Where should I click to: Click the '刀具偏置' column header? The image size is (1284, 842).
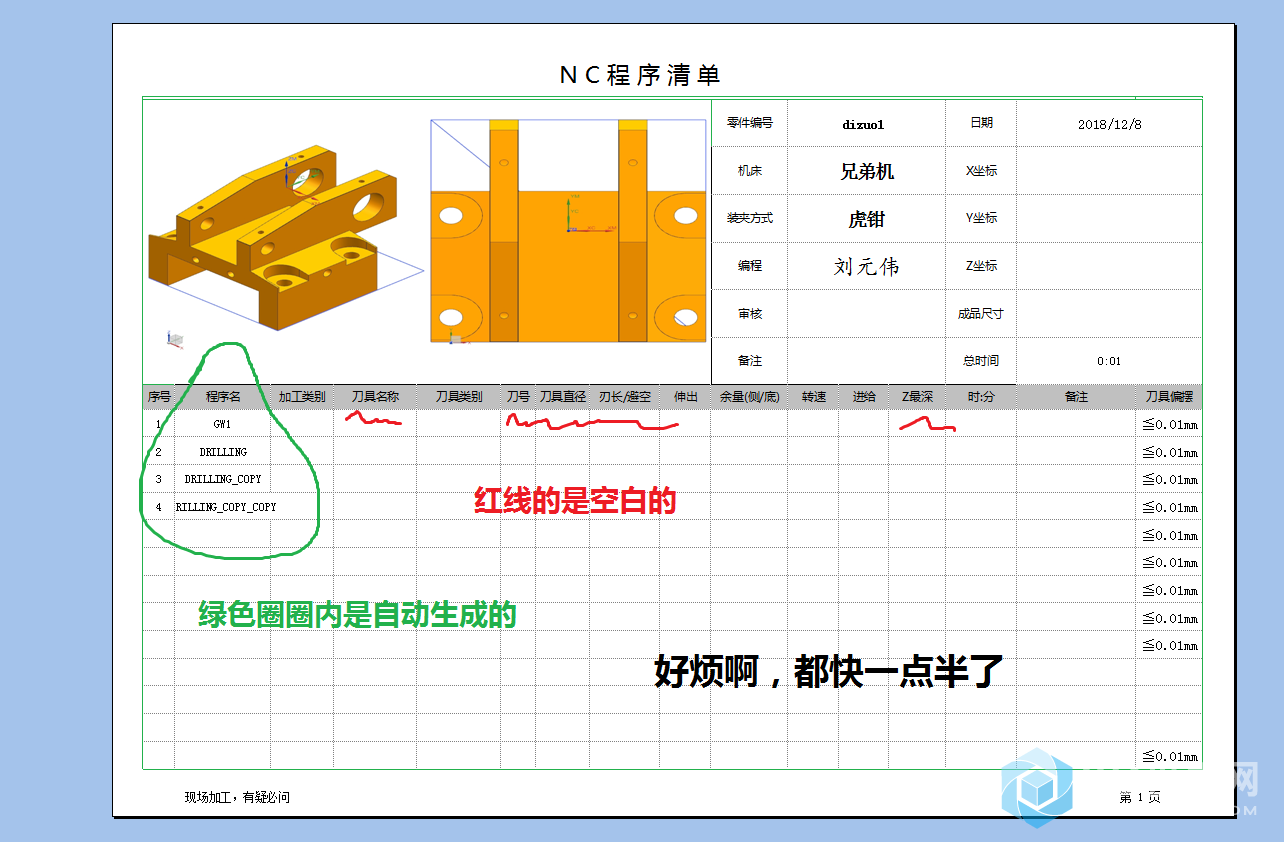click(x=1169, y=397)
